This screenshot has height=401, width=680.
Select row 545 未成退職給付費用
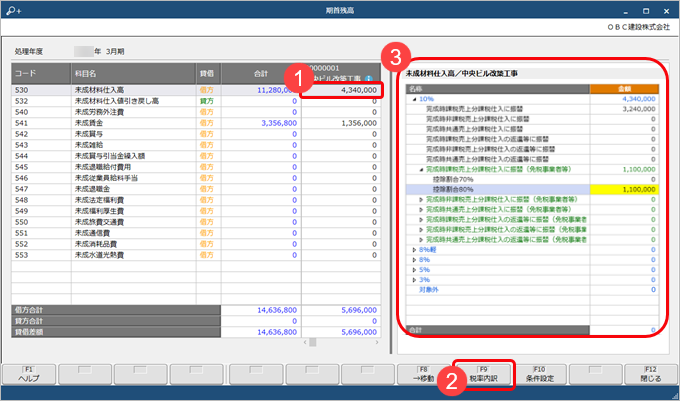click(196, 167)
